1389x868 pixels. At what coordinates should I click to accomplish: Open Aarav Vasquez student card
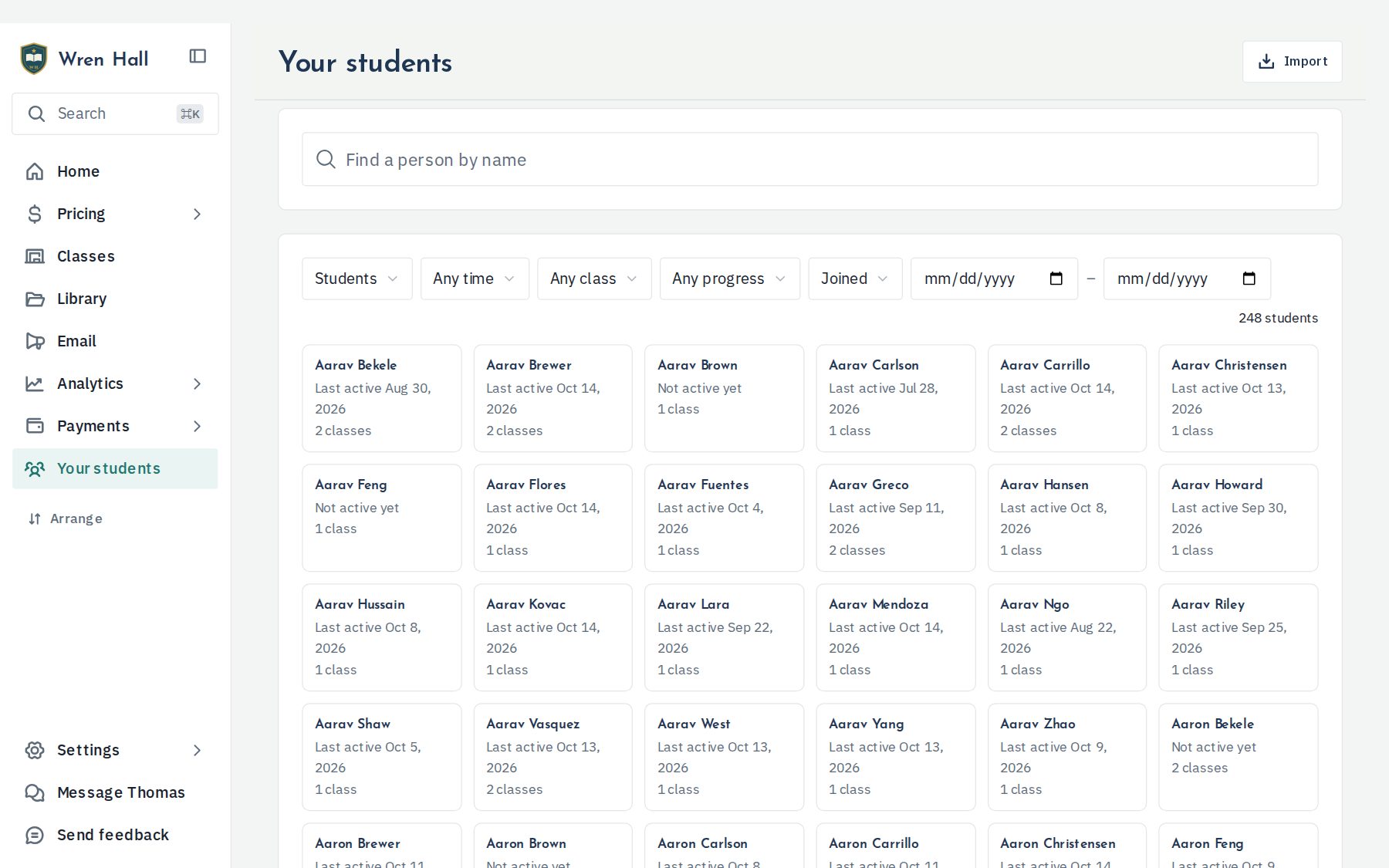pyautogui.click(x=553, y=757)
